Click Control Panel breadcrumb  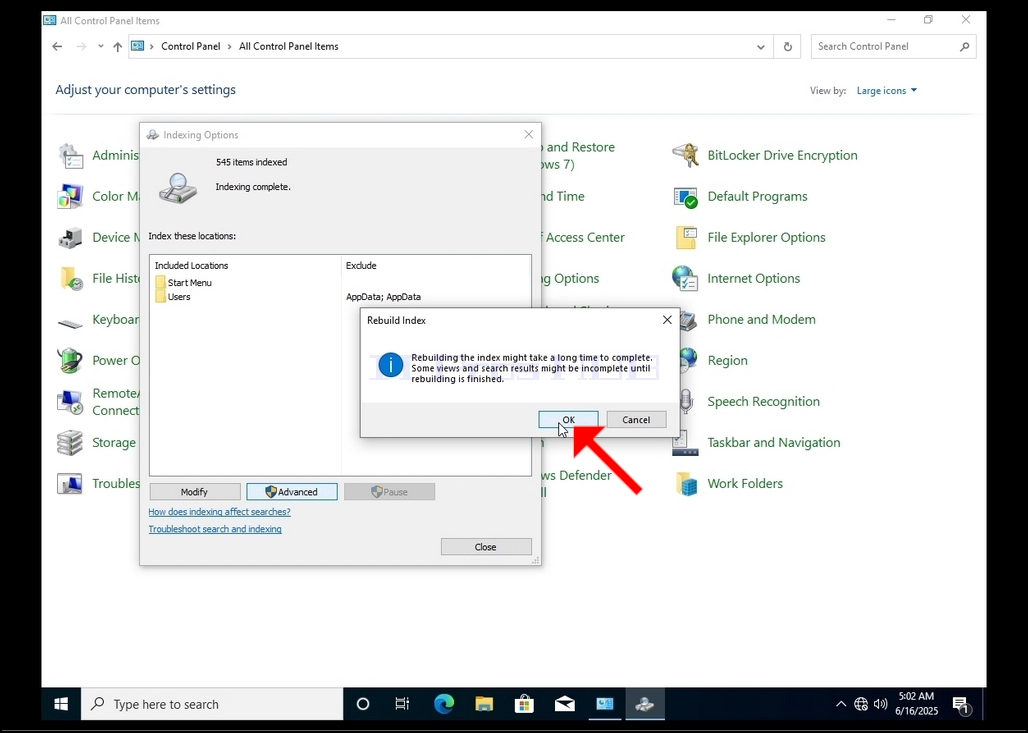(x=191, y=47)
